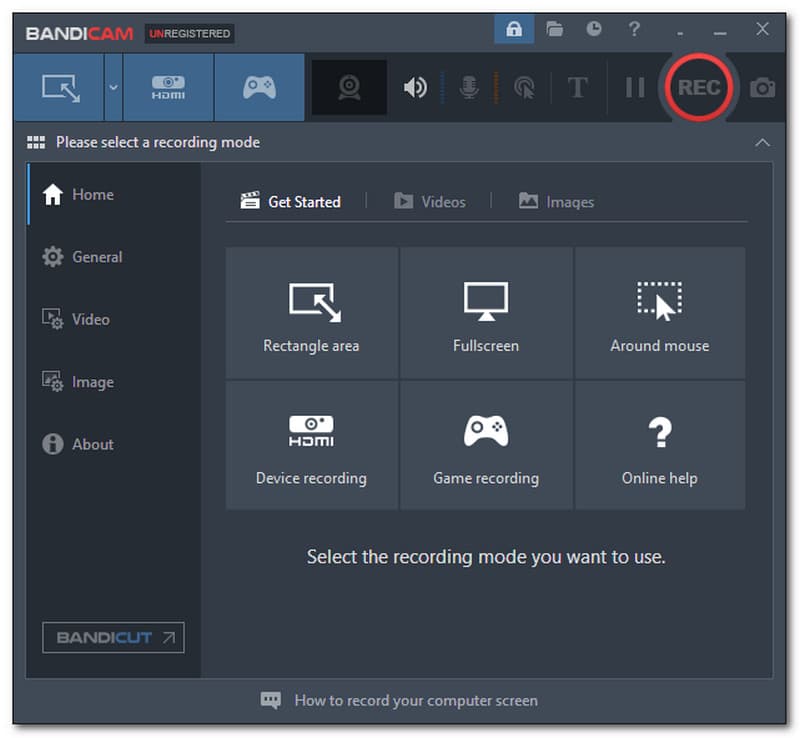Screen dimensions: 800x738
Task: Toggle the microphone icon
Action: tap(469, 87)
